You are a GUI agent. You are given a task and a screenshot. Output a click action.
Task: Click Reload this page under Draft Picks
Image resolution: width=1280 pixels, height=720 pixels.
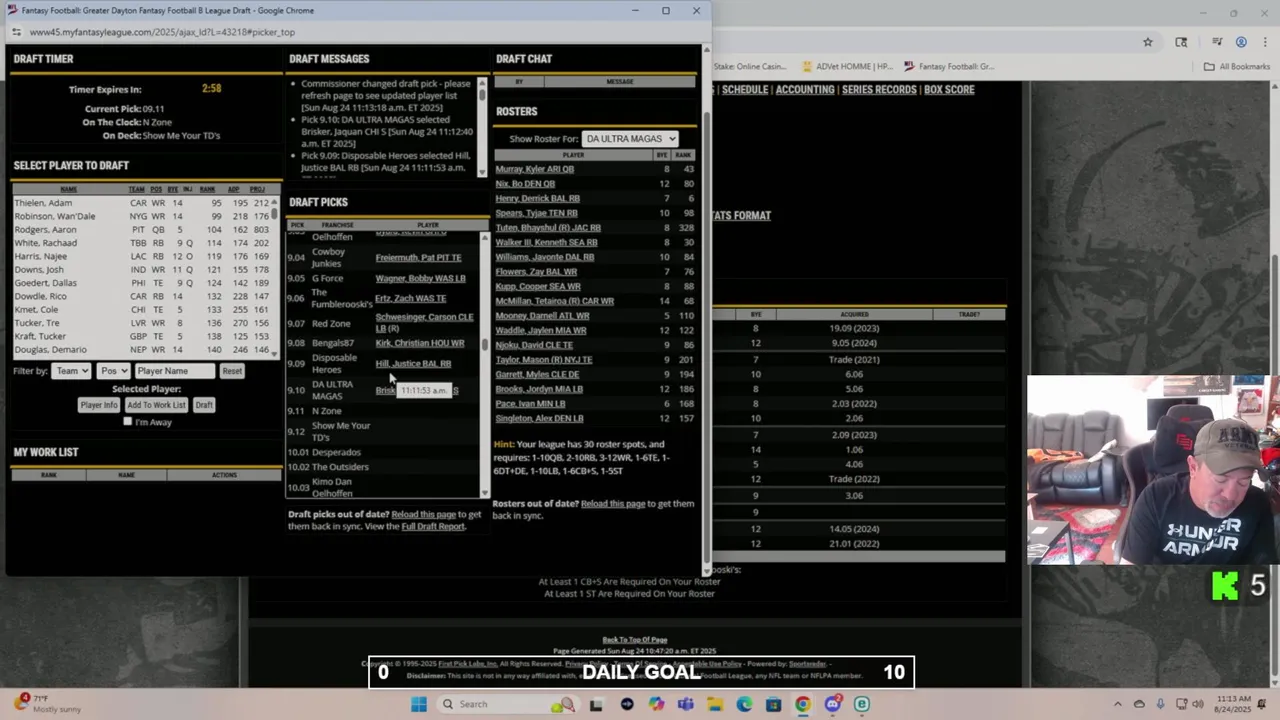coord(423,514)
